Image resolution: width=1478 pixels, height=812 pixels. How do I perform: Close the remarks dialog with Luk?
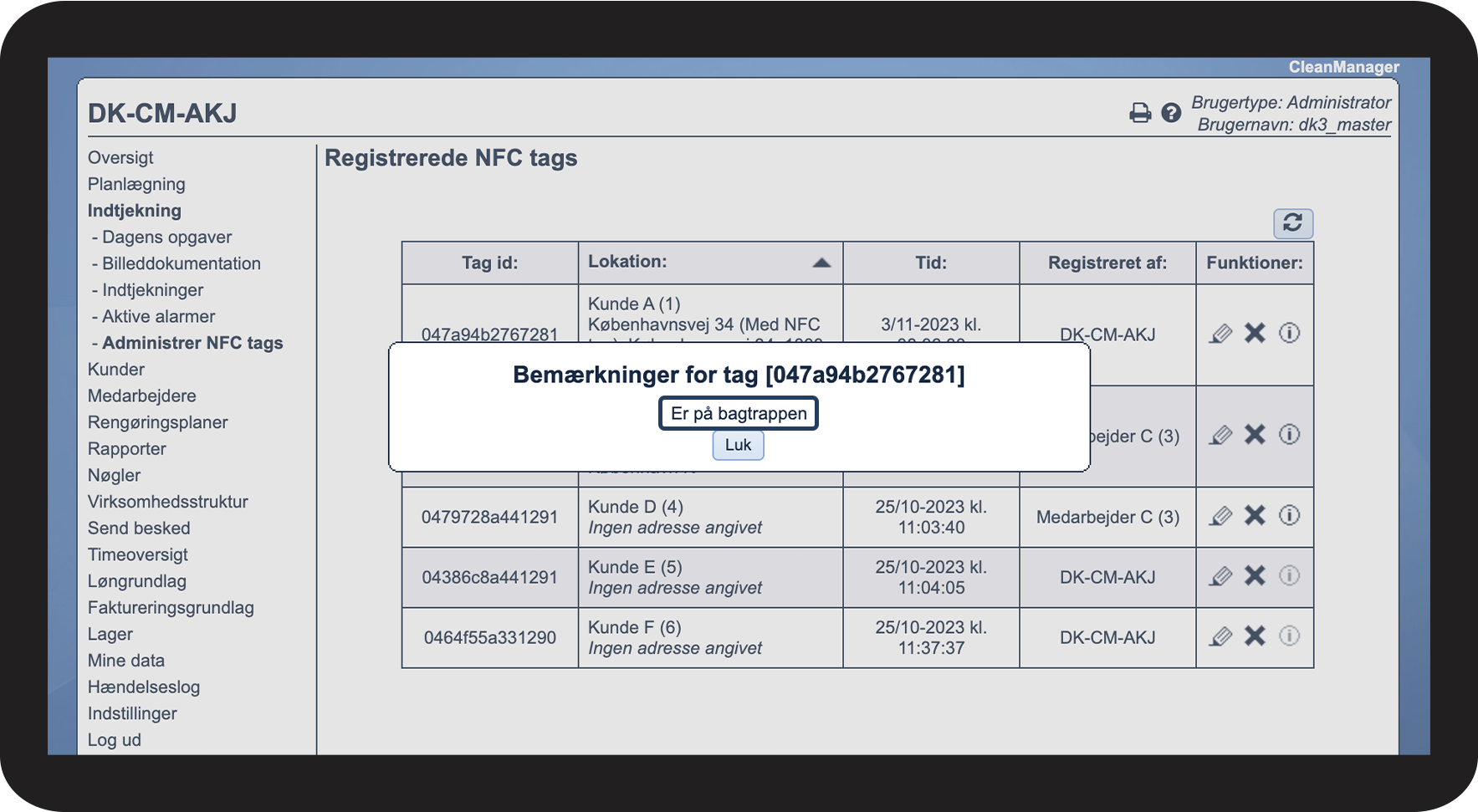pos(738,445)
